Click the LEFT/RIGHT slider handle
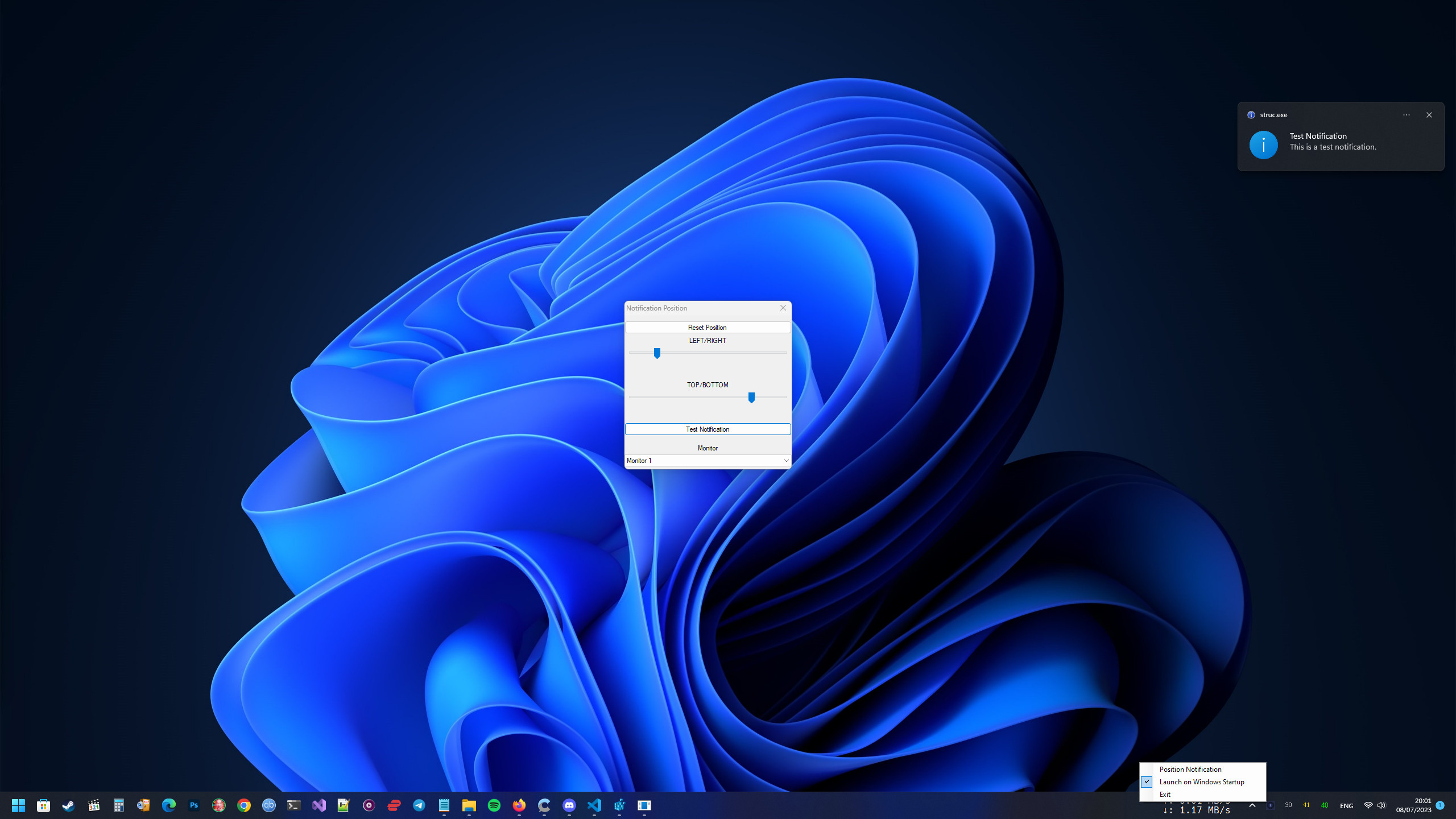Image resolution: width=1456 pixels, height=819 pixels. coord(657,353)
